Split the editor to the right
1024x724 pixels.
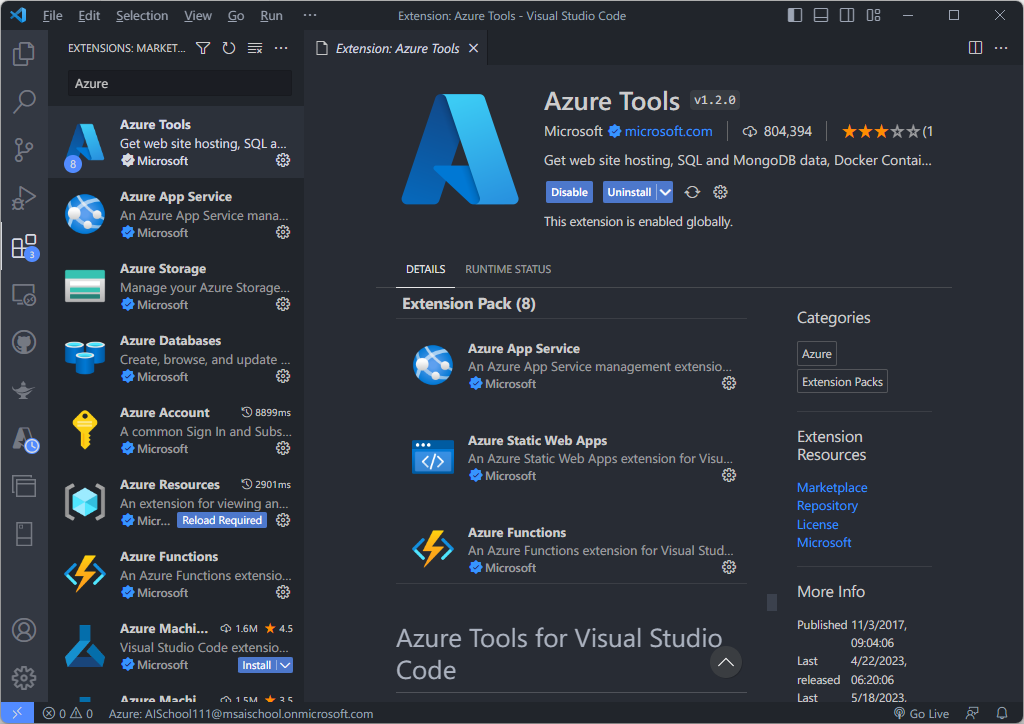[x=975, y=48]
